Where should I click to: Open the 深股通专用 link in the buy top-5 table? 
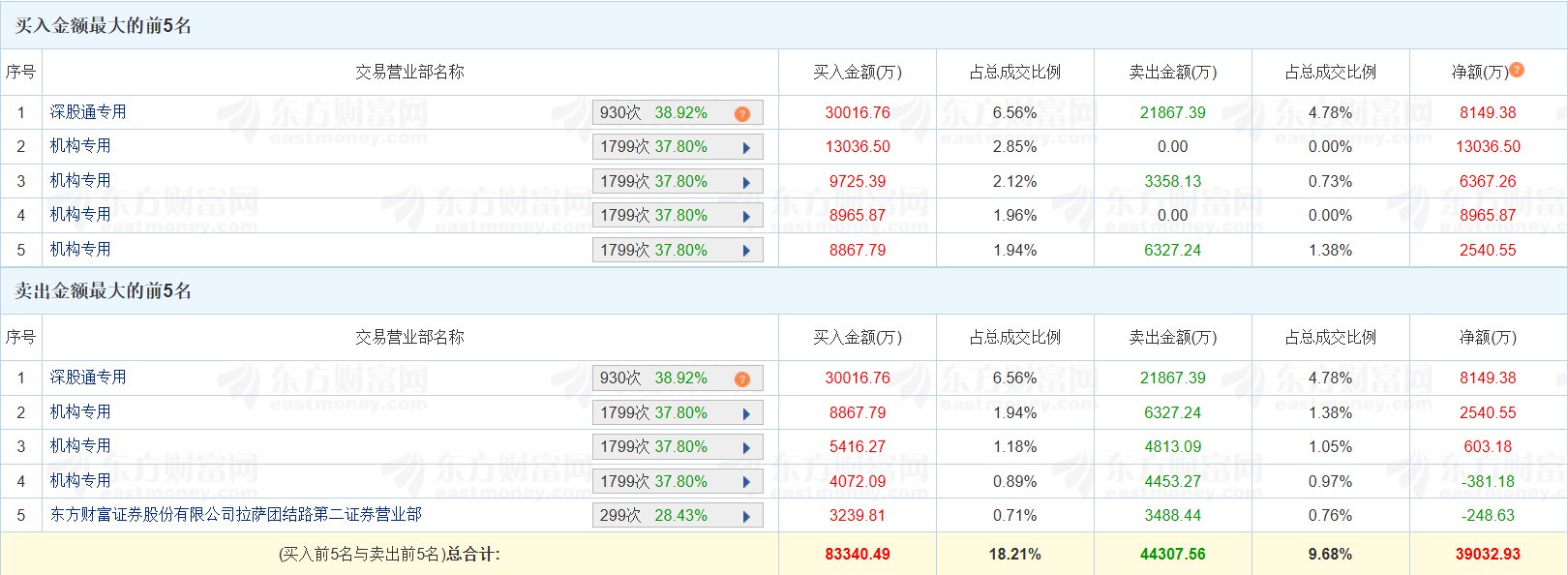click(88, 112)
